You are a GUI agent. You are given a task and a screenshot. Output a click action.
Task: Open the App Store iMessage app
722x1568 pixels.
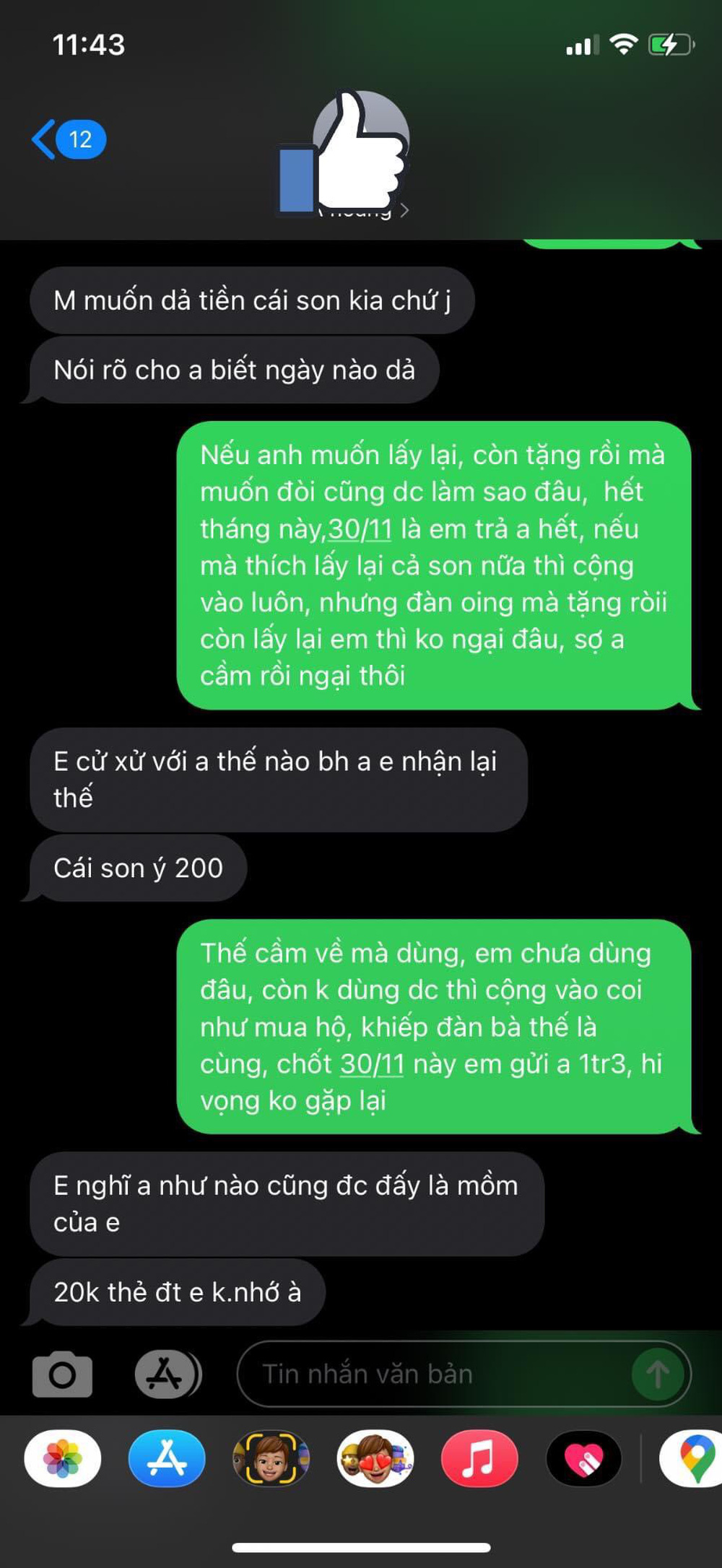(x=167, y=1458)
